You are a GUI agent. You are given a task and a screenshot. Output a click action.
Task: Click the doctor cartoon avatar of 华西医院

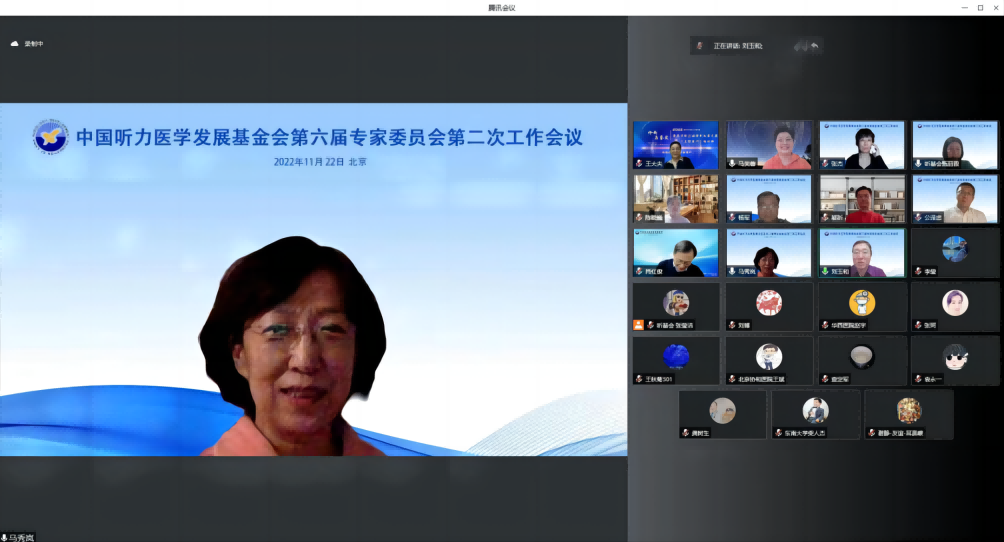pyautogui.click(x=862, y=302)
